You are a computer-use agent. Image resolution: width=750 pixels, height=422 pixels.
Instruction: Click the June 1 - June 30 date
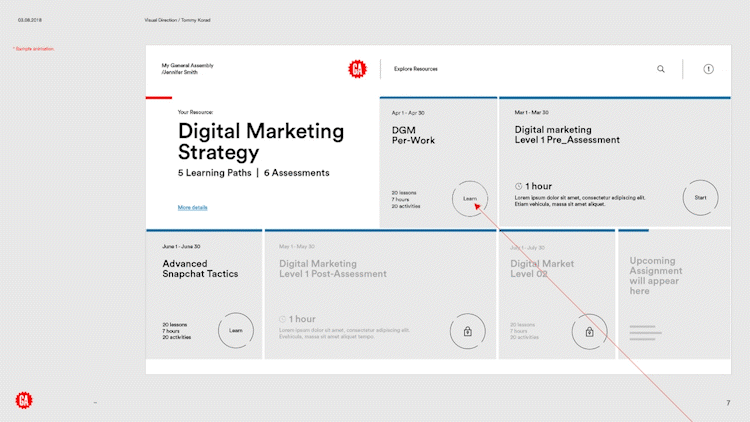point(181,246)
